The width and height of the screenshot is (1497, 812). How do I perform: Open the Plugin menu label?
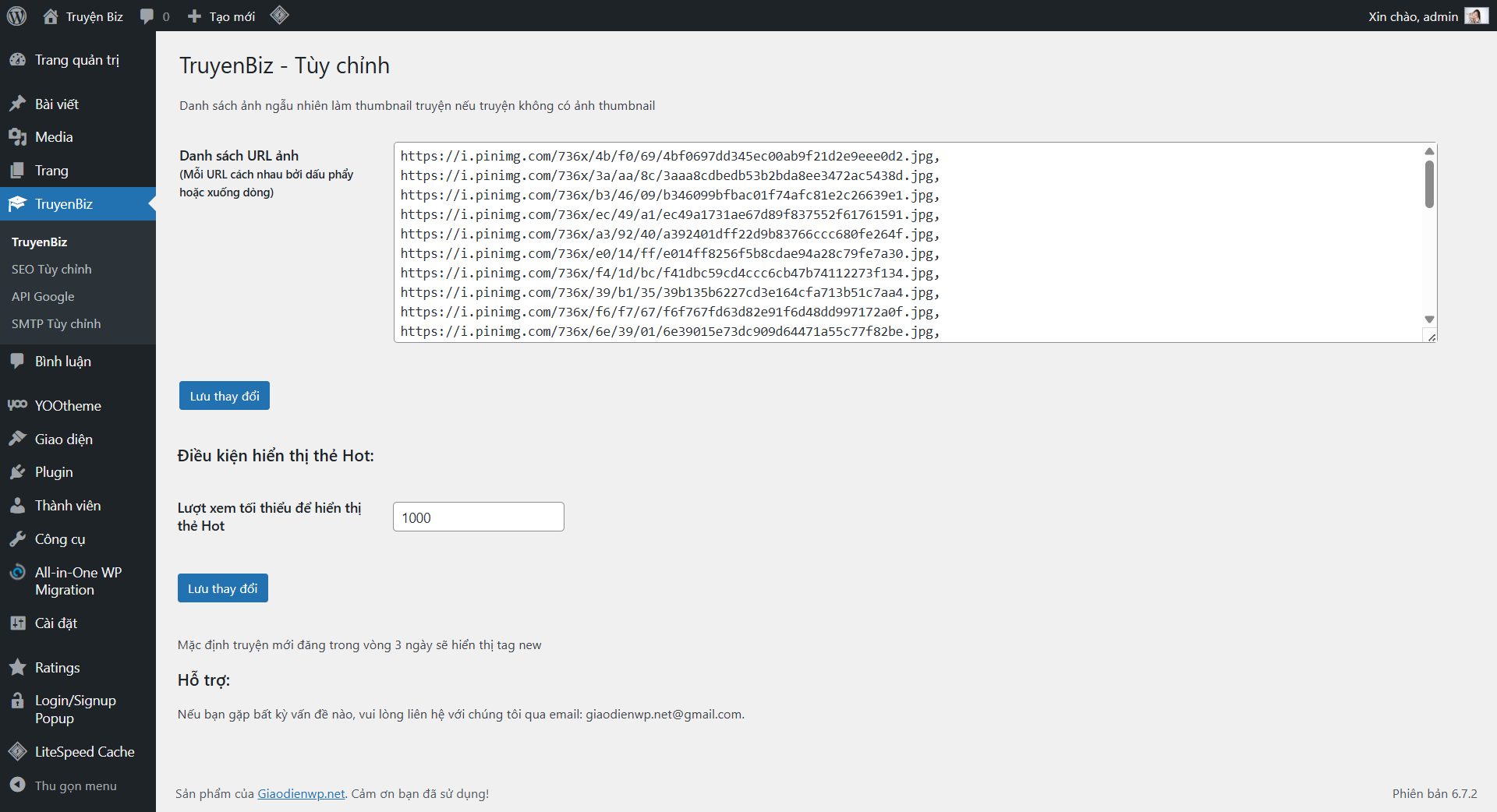[x=54, y=472]
